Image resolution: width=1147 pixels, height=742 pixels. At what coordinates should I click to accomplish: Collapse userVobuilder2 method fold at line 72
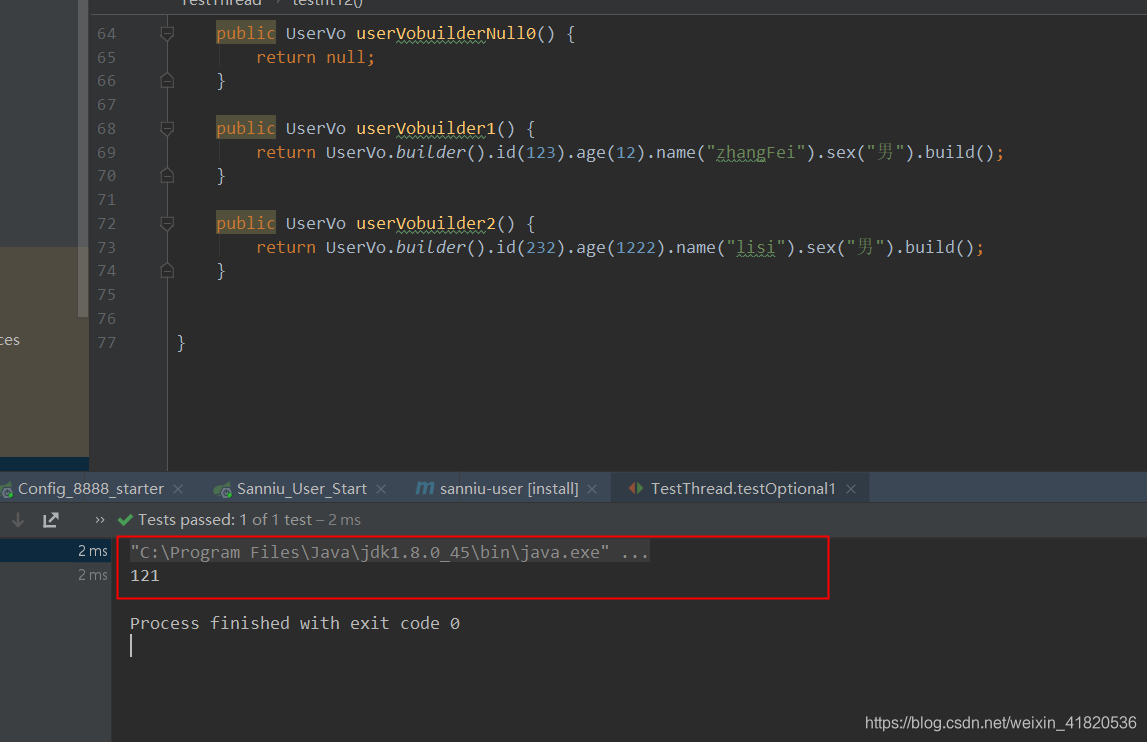point(167,224)
